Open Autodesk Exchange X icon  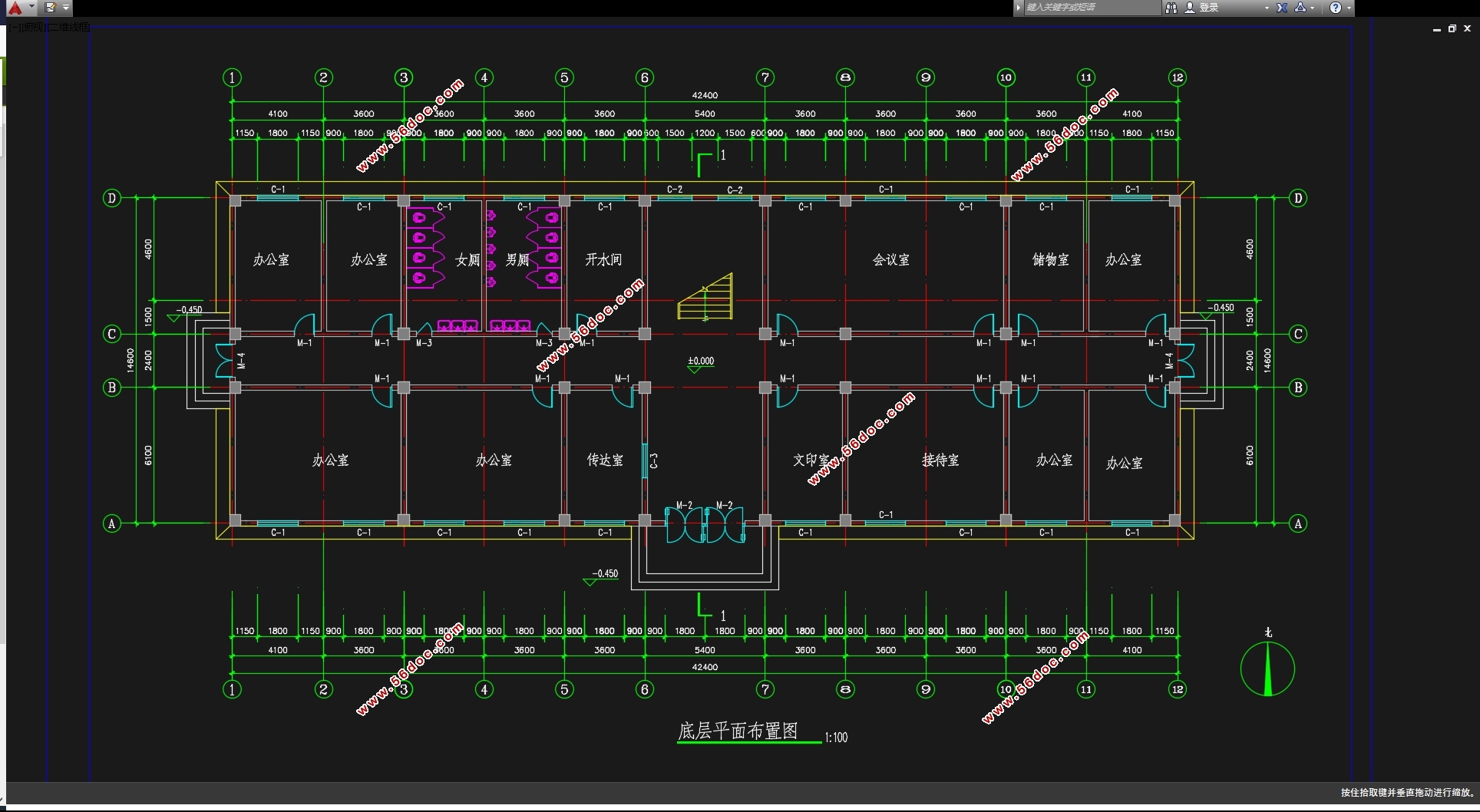tap(1282, 8)
